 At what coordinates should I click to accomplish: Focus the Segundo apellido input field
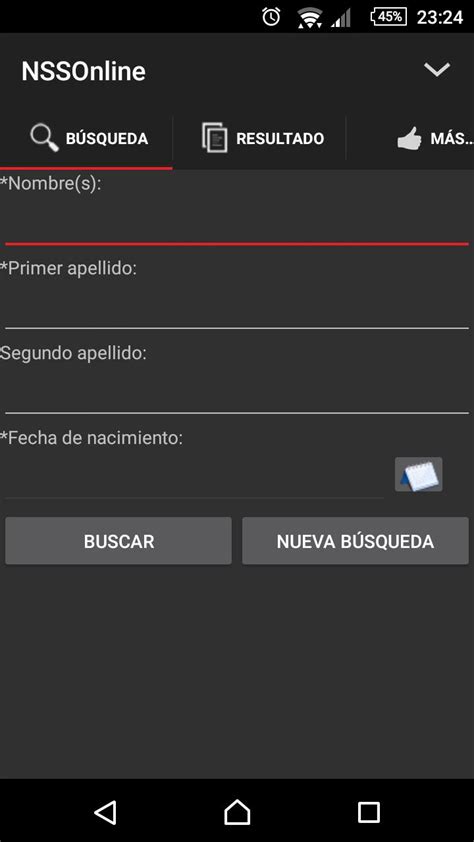coord(237,391)
